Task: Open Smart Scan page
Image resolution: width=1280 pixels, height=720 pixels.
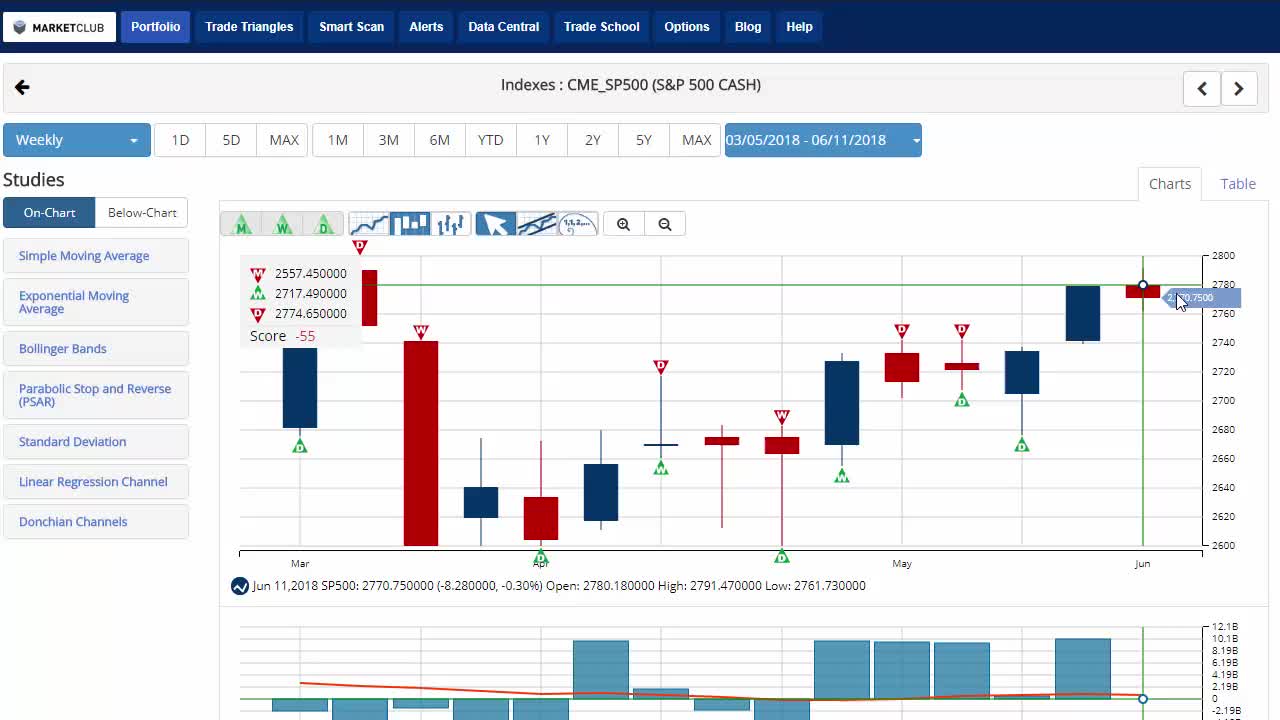Action: pos(351,27)
